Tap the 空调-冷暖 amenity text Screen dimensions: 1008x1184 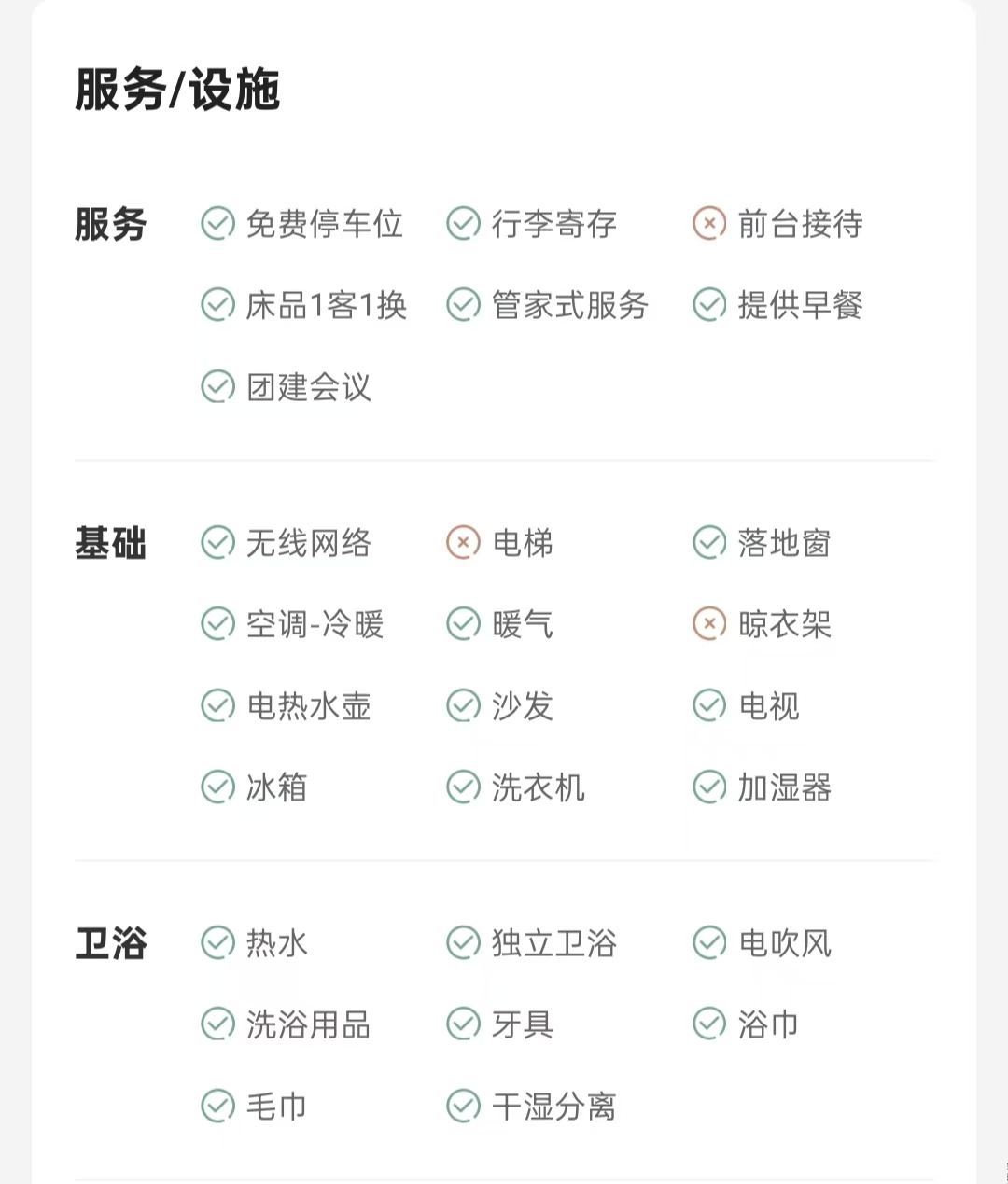pos(315,624)
